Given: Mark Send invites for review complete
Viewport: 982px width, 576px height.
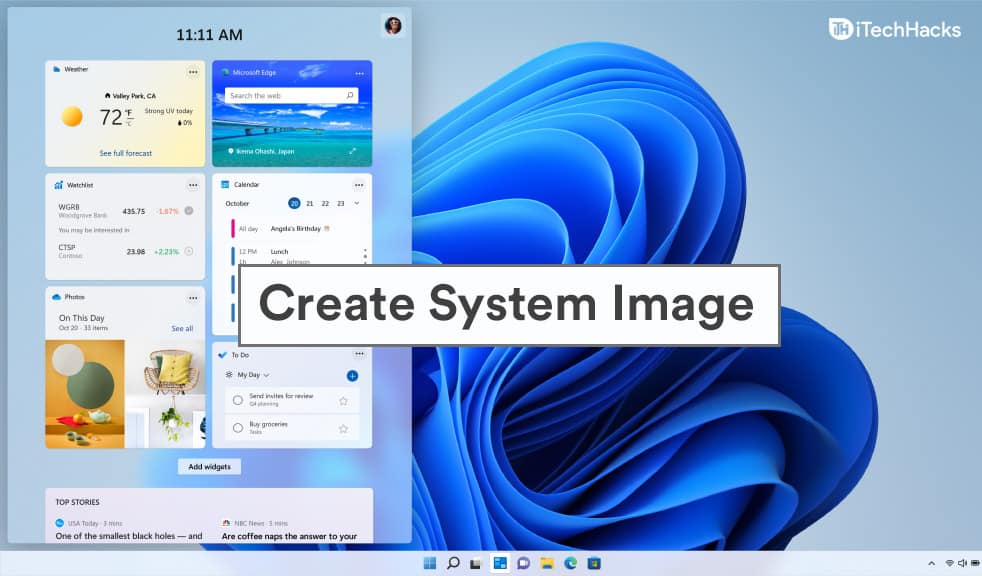Looking at the screenshot, I should (x=237, y=400).
